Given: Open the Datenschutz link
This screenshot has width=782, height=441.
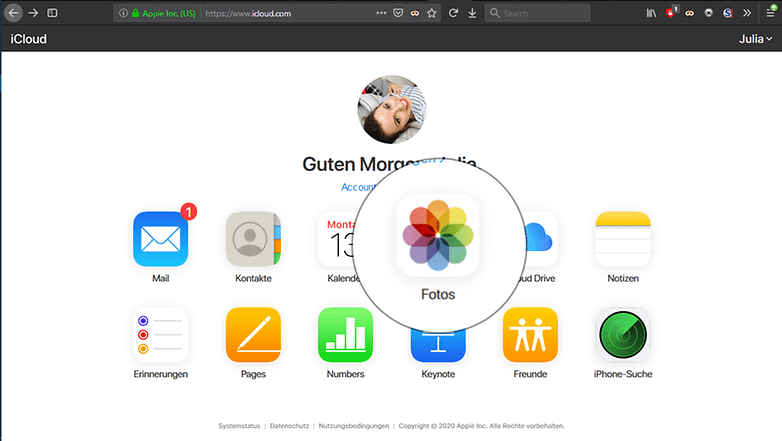Looking at the screenshot, I should (289, 426).
